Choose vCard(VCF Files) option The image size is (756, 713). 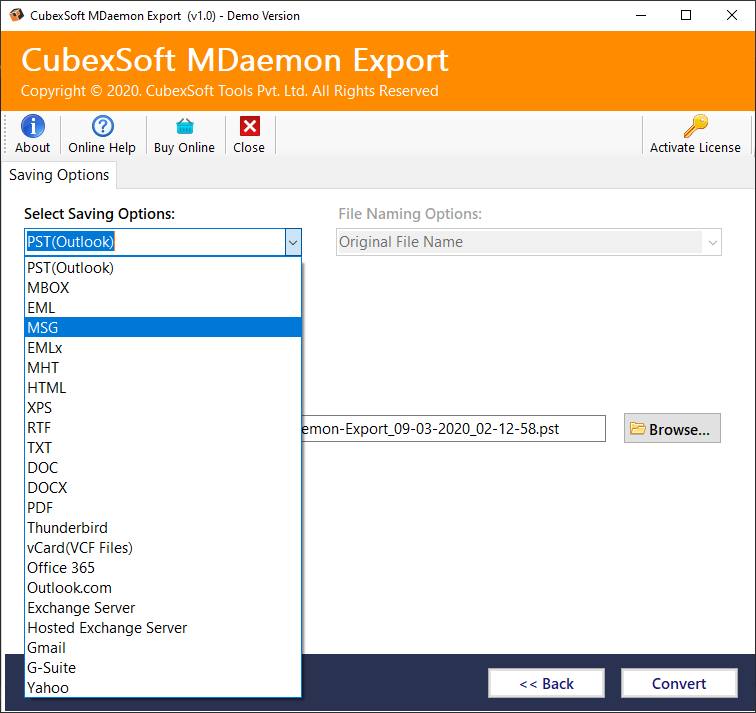pos(80,548)
